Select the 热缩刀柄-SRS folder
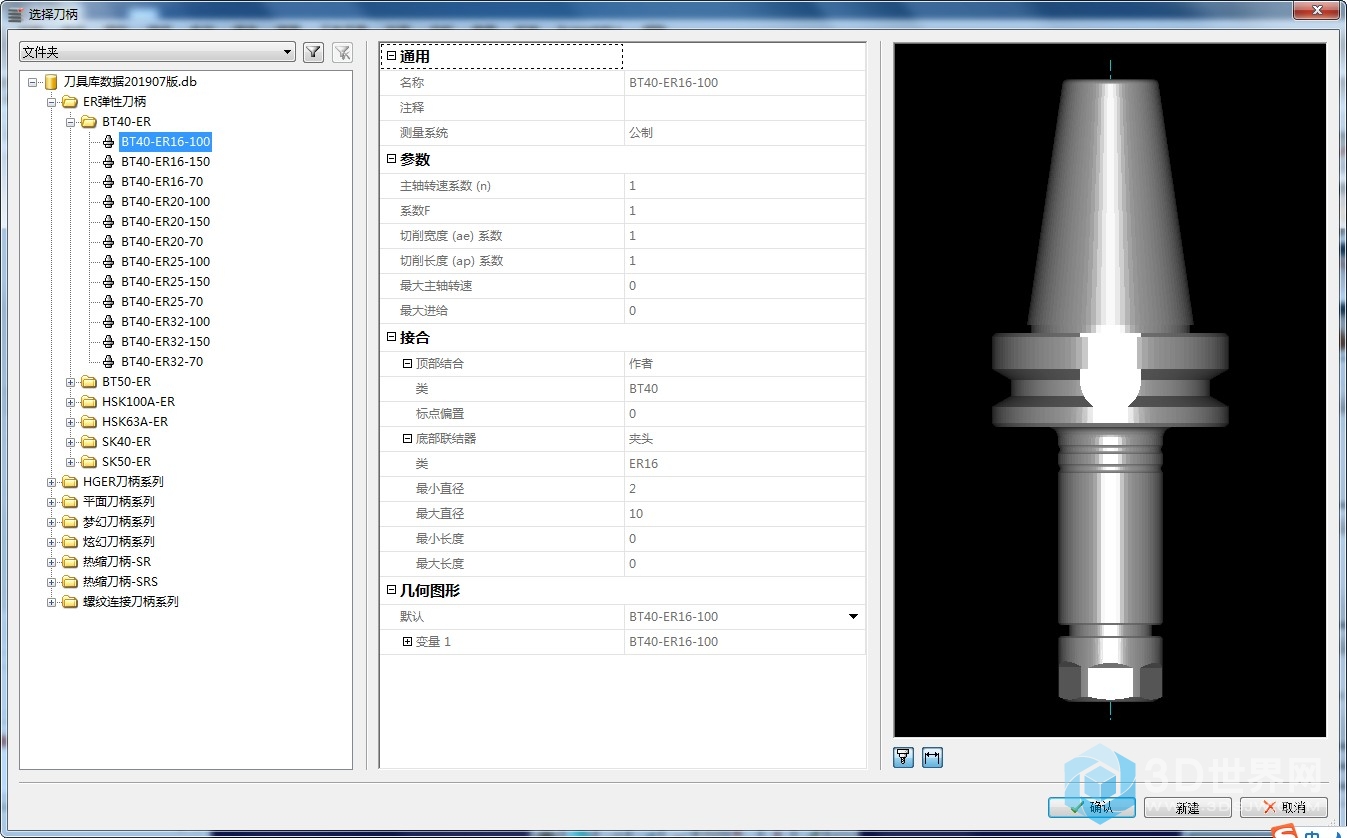This screenshot has height=838, width=1347. (x=120, y=582)
